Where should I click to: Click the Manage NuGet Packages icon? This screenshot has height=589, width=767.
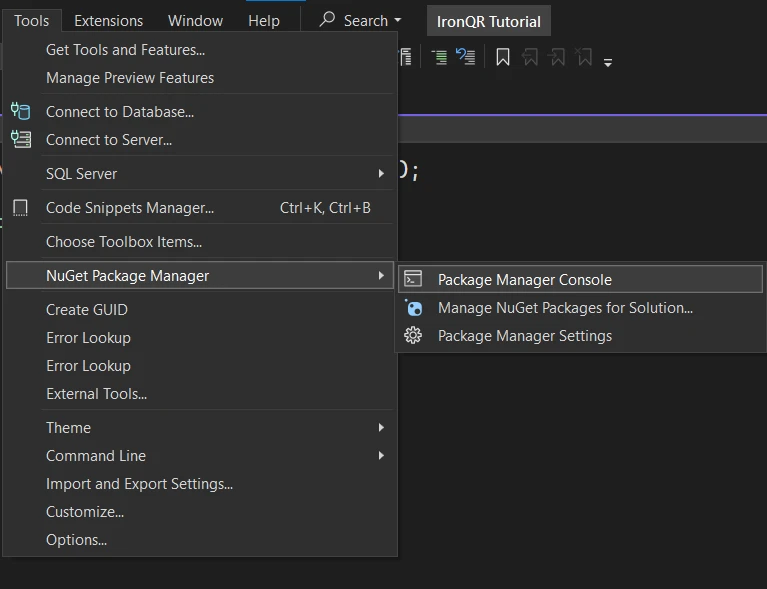(x=413, y=308)
